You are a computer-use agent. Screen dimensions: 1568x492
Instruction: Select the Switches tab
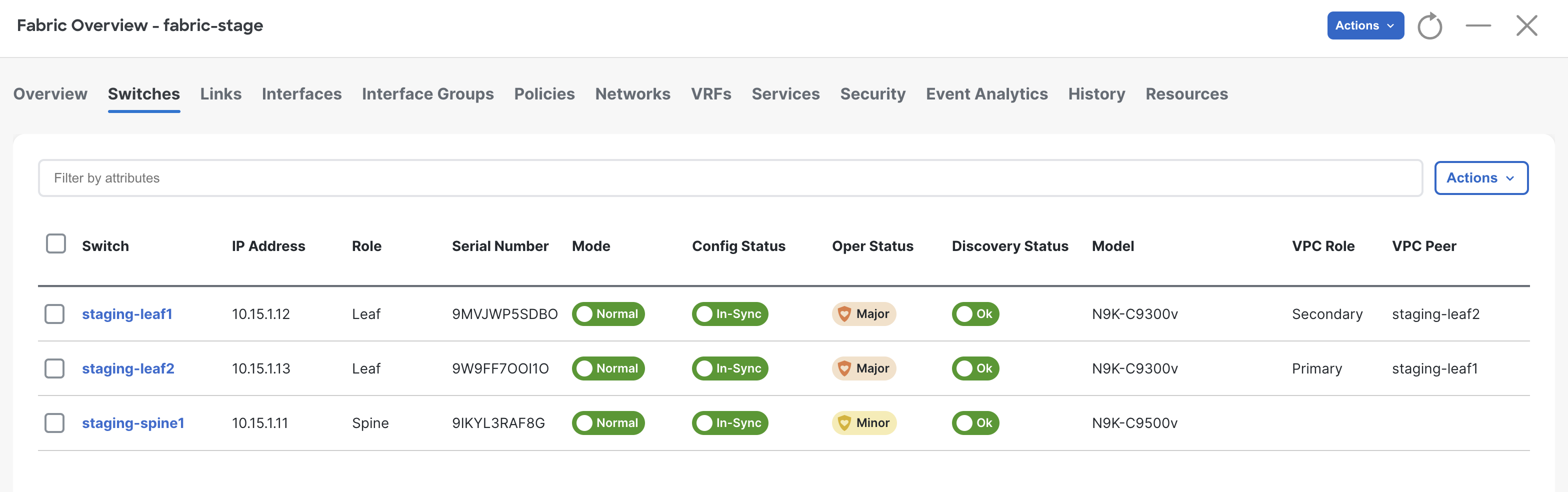click(143, 94)
